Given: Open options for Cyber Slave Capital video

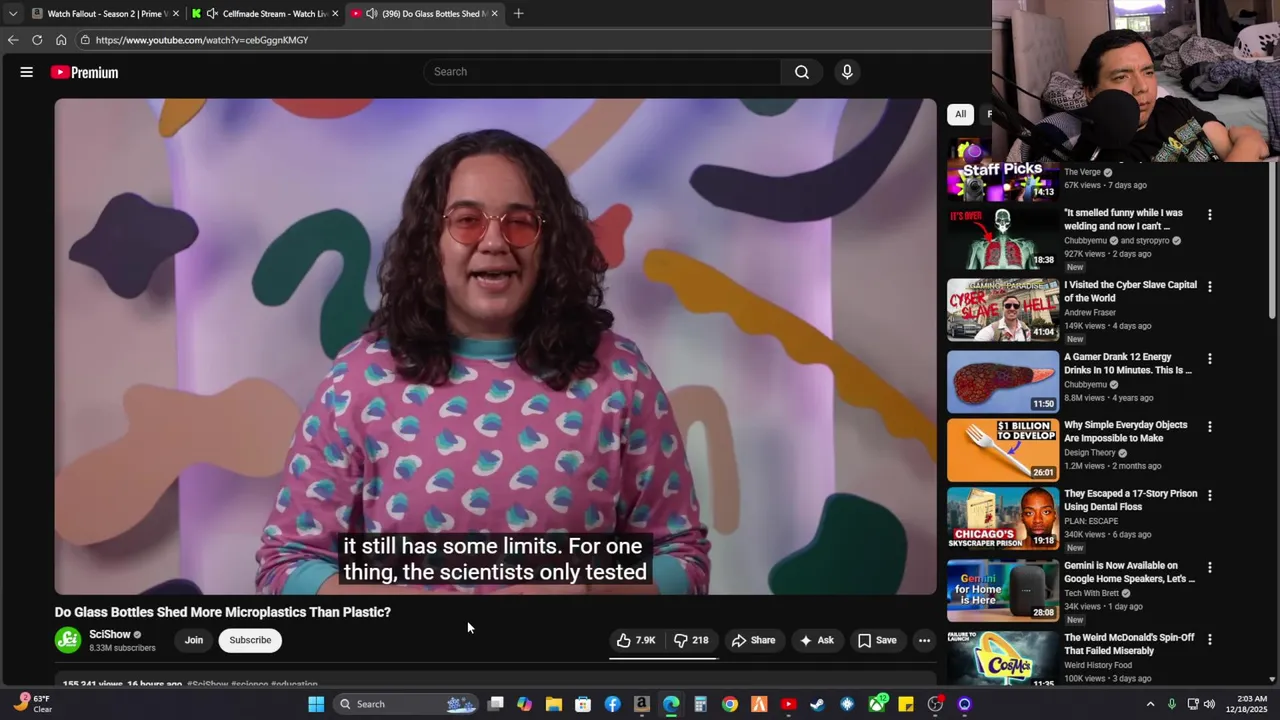Looking at the screenshot, I should [1209, 287].
